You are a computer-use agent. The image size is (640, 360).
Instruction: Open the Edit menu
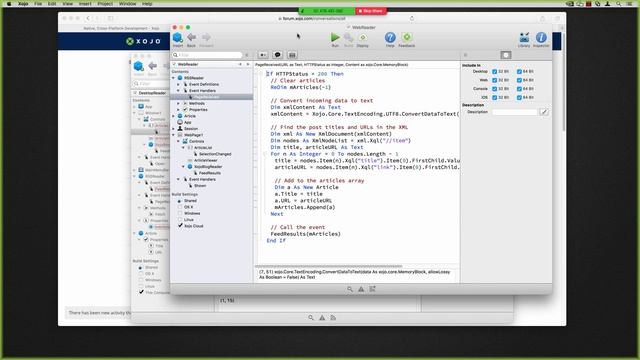pyautogui.click(x=52, y=4)
